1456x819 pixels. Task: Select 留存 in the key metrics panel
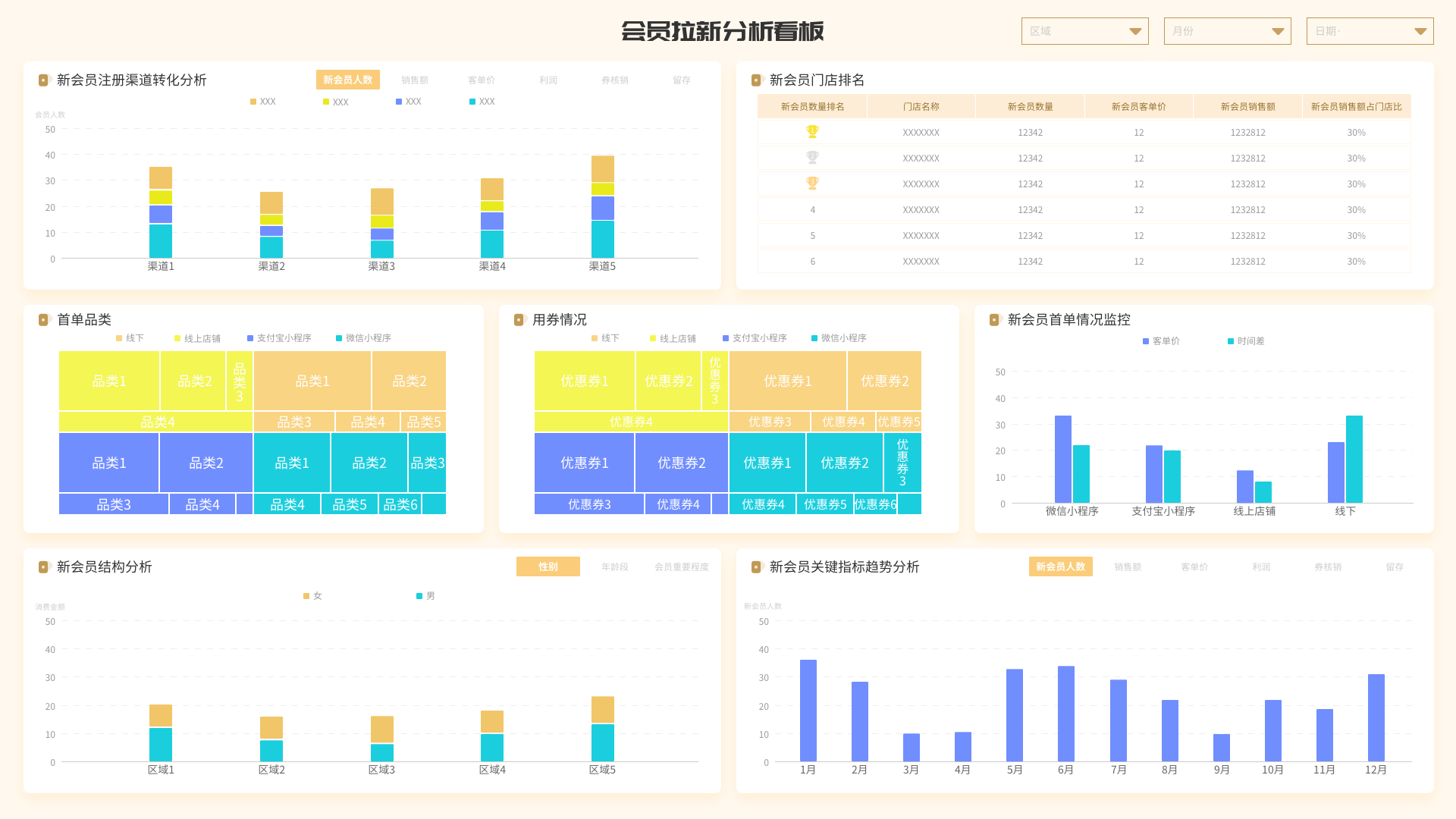pyautogui.click(x=1394, y=566)
